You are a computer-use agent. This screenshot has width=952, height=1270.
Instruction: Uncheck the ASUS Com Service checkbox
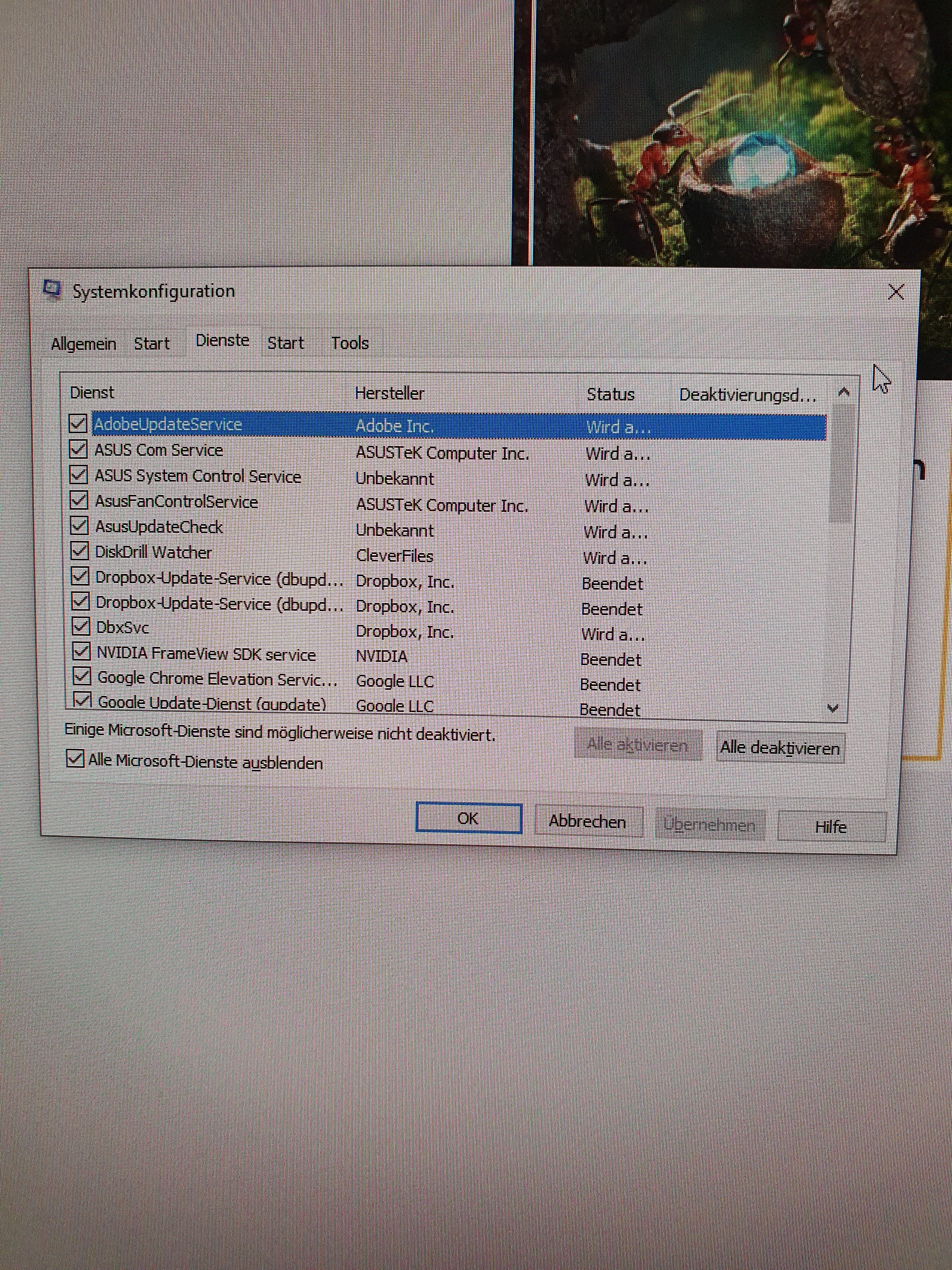[78, 449]
